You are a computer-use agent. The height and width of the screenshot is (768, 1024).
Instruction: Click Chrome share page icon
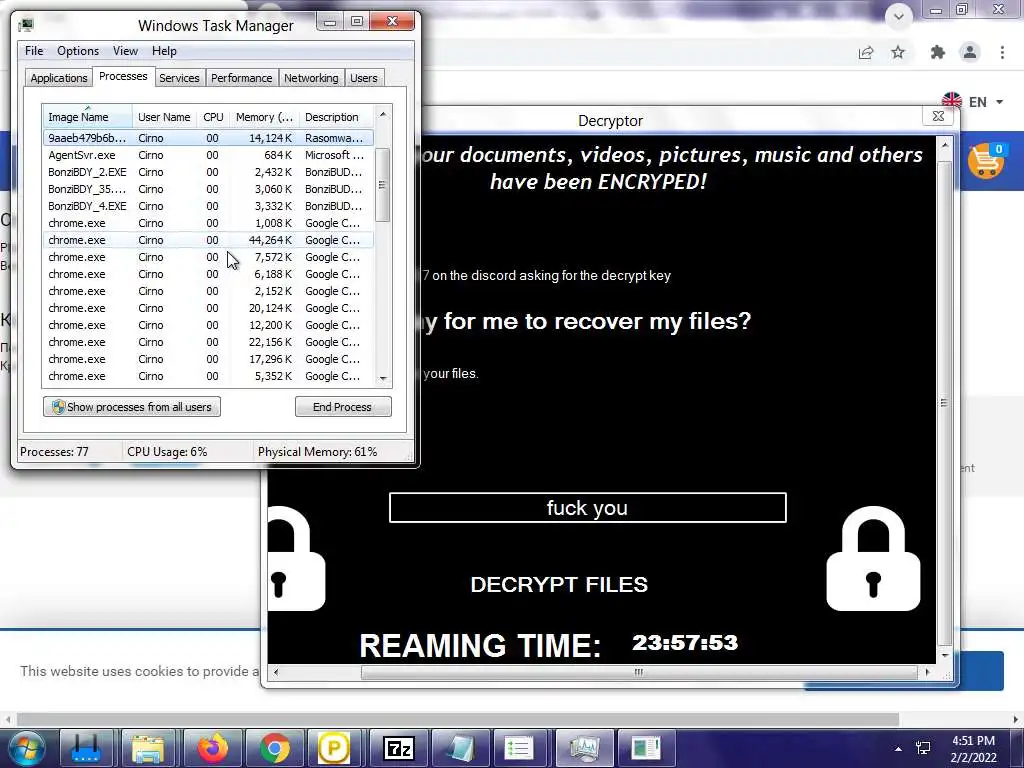pos(866,52)
